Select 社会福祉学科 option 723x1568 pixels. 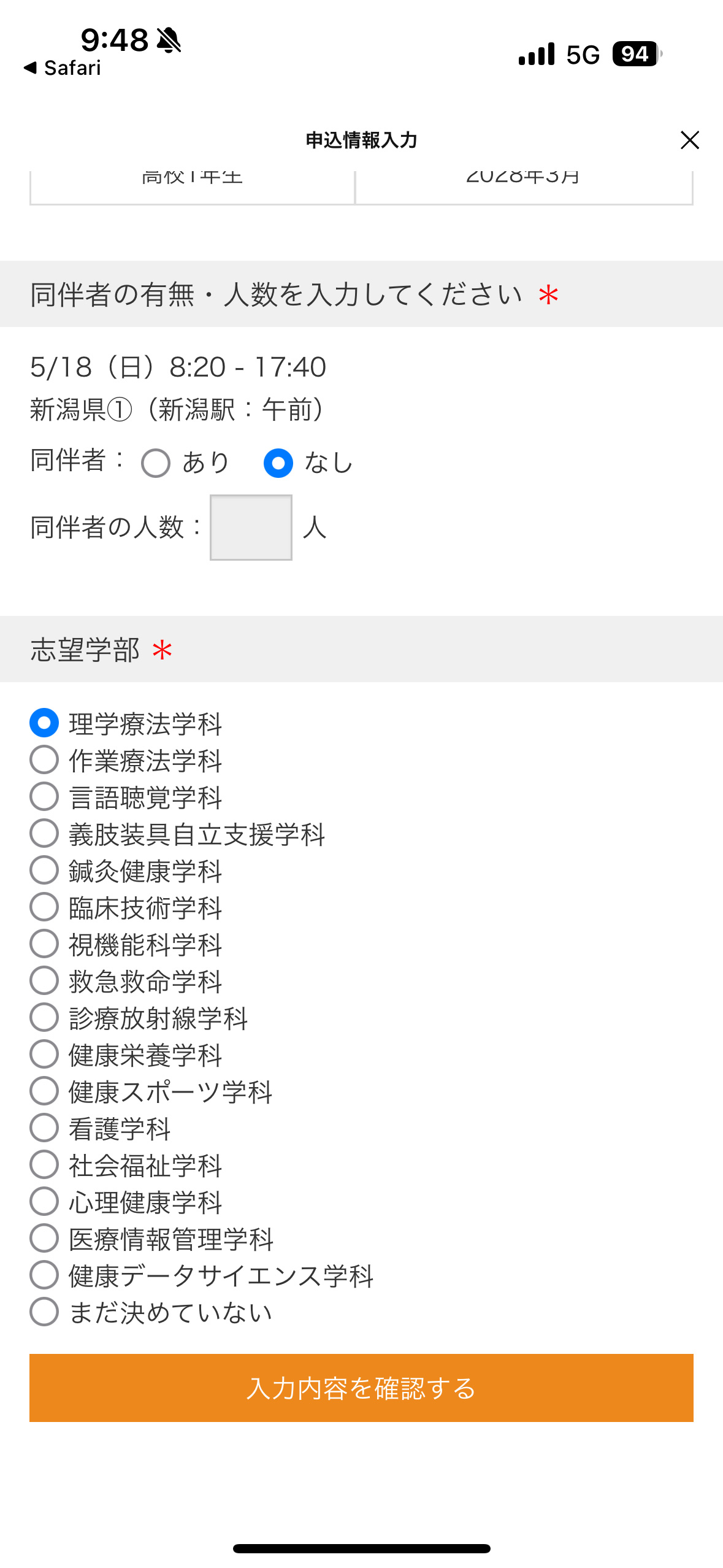click(44, 1165)
